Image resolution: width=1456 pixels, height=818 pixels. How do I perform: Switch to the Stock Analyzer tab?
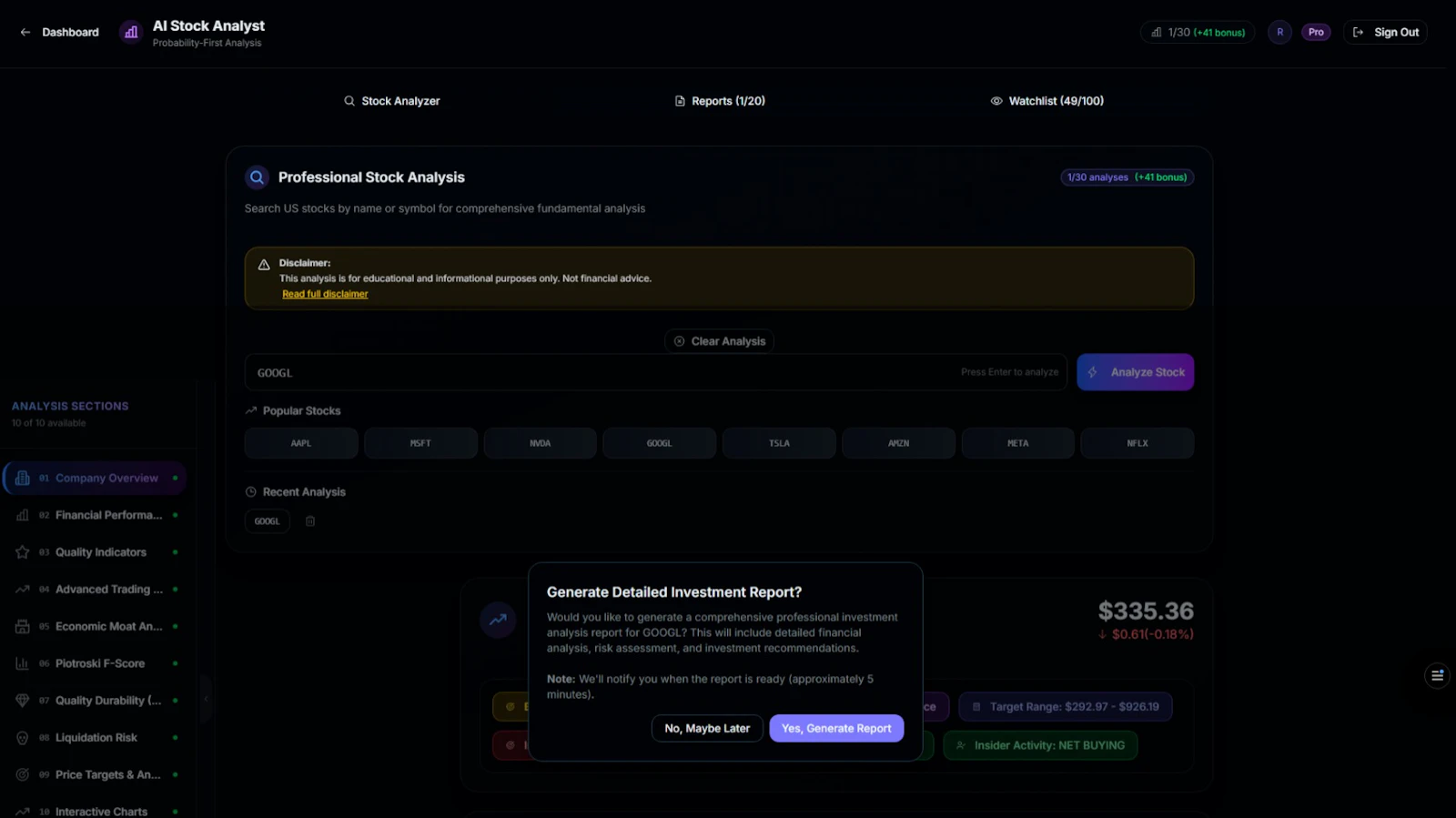[x=392, y=101]
